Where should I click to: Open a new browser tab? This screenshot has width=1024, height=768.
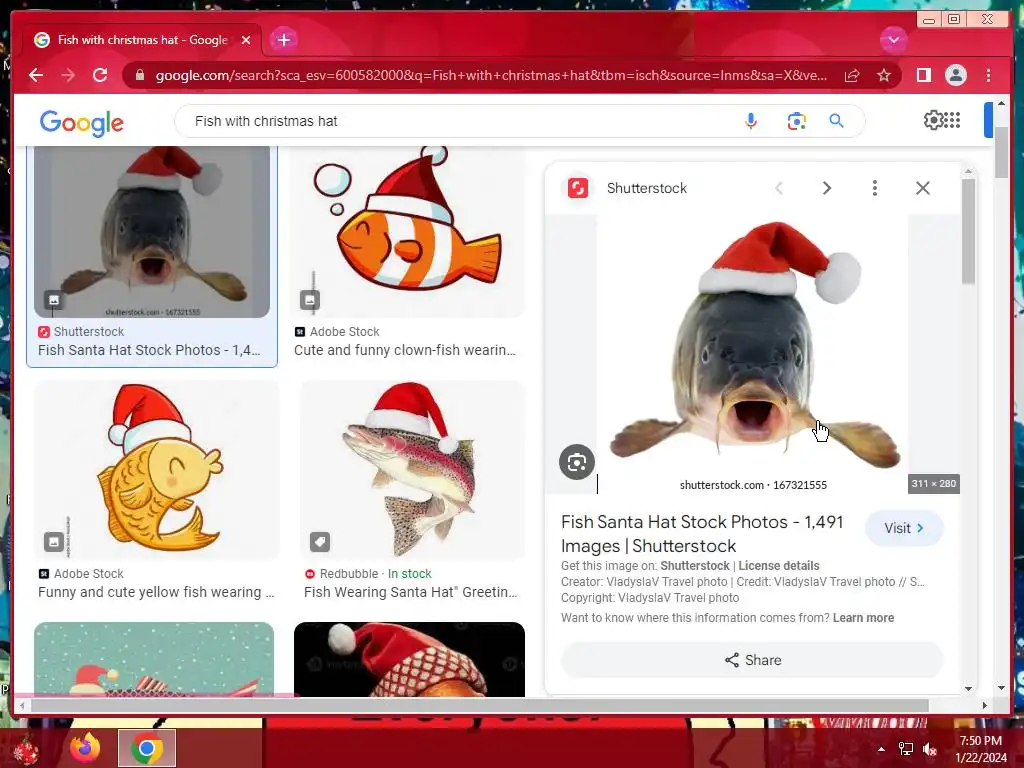point(284,40)
